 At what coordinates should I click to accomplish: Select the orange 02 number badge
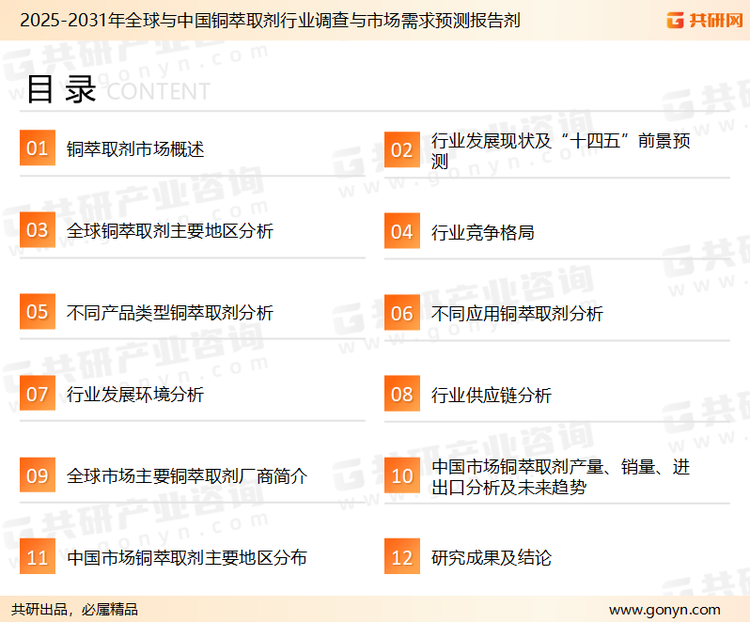click(x=402, y=150)
